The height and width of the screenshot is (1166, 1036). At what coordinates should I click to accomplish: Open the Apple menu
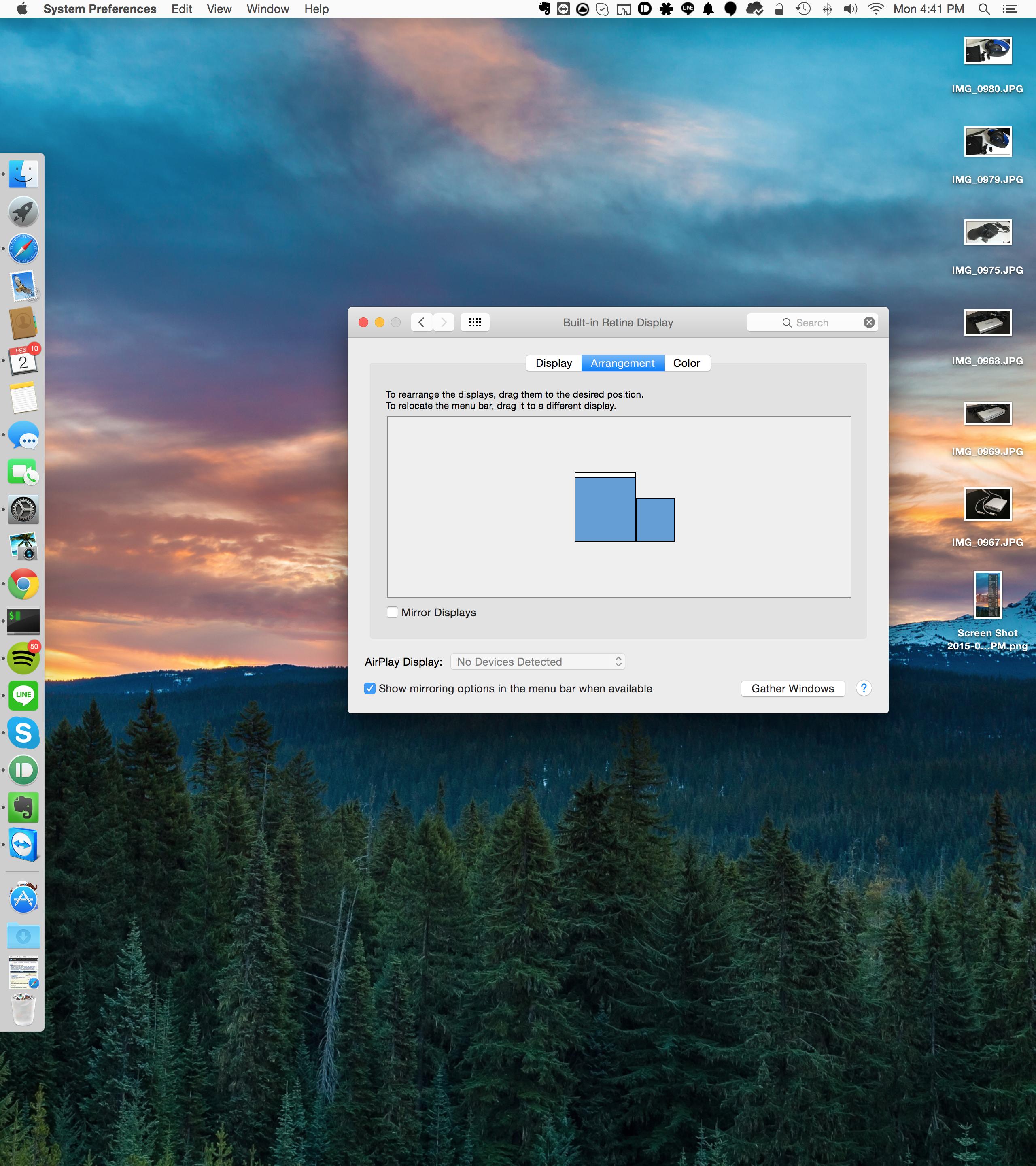[x=22, y=9]
